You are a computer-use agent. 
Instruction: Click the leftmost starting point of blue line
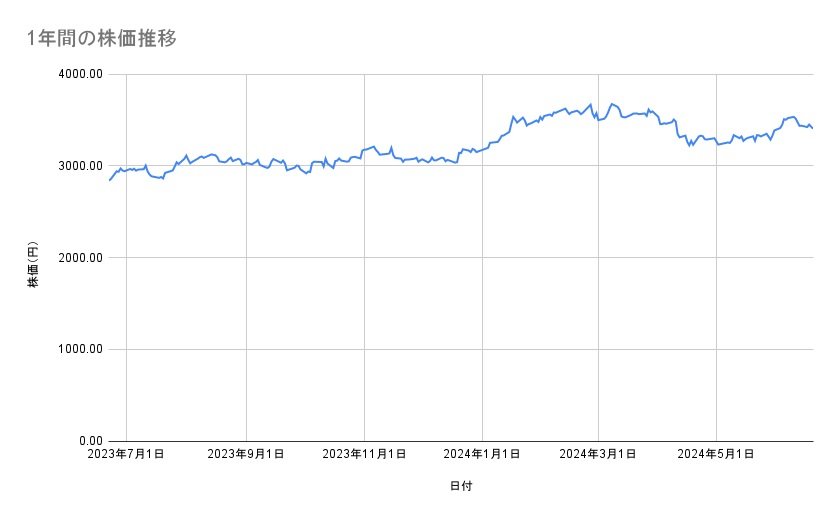(109, 180)
